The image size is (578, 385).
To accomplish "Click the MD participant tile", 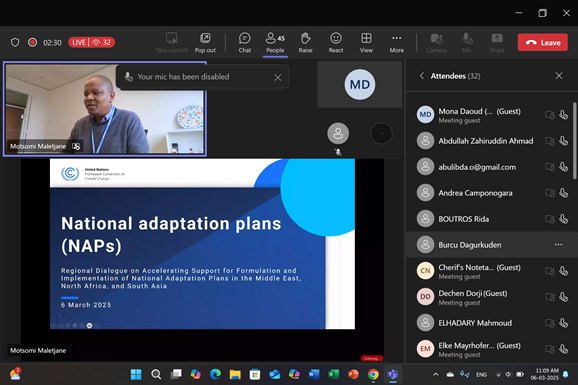I will (360, 84).
